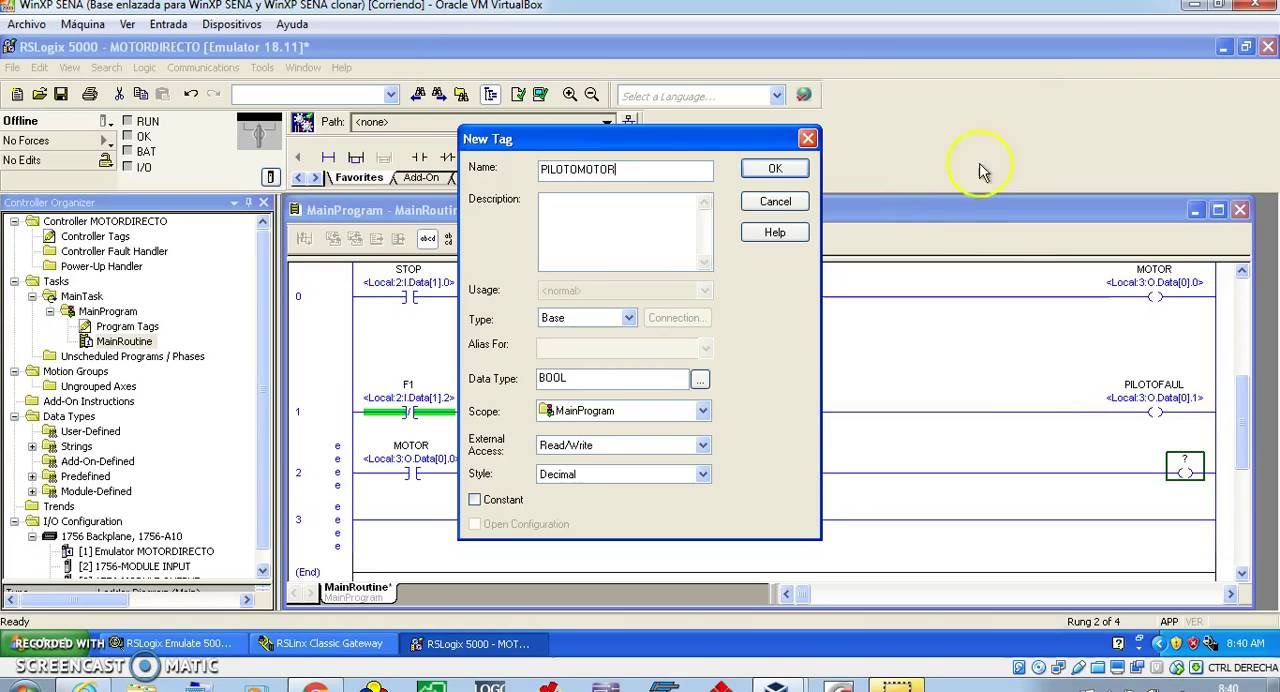Screen dimensions: 1280x692
Task: Collapse the Tasks tree node
Action: point(15,281)
